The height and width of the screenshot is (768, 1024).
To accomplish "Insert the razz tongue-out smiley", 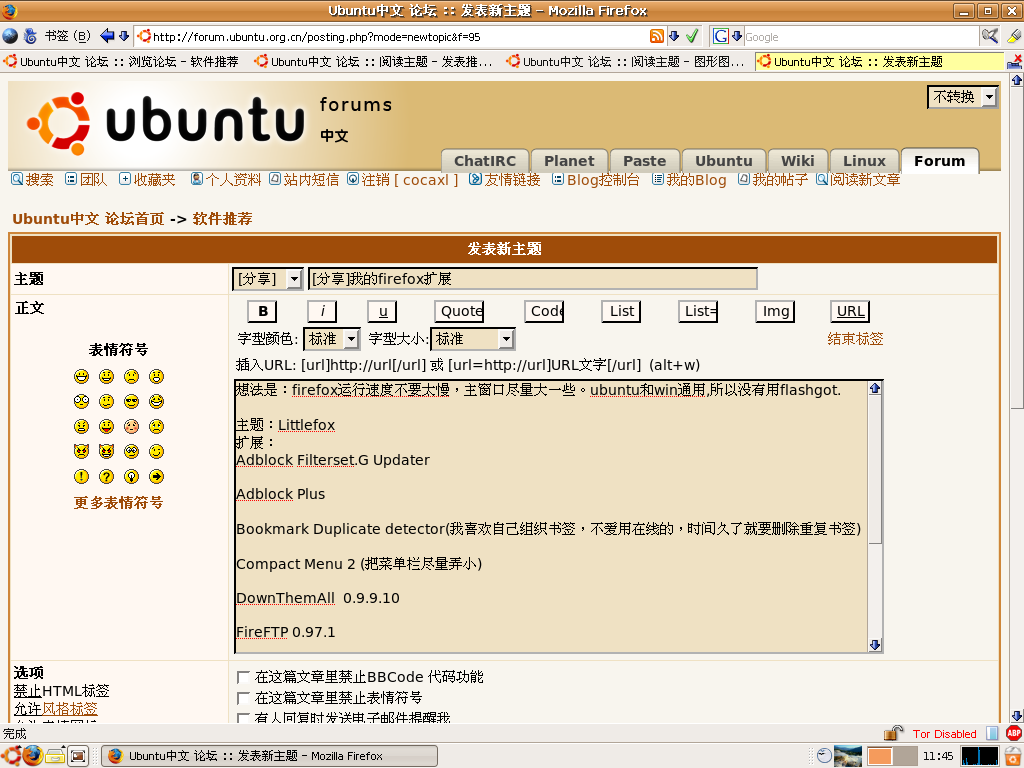I will click(x=106, y=426).
